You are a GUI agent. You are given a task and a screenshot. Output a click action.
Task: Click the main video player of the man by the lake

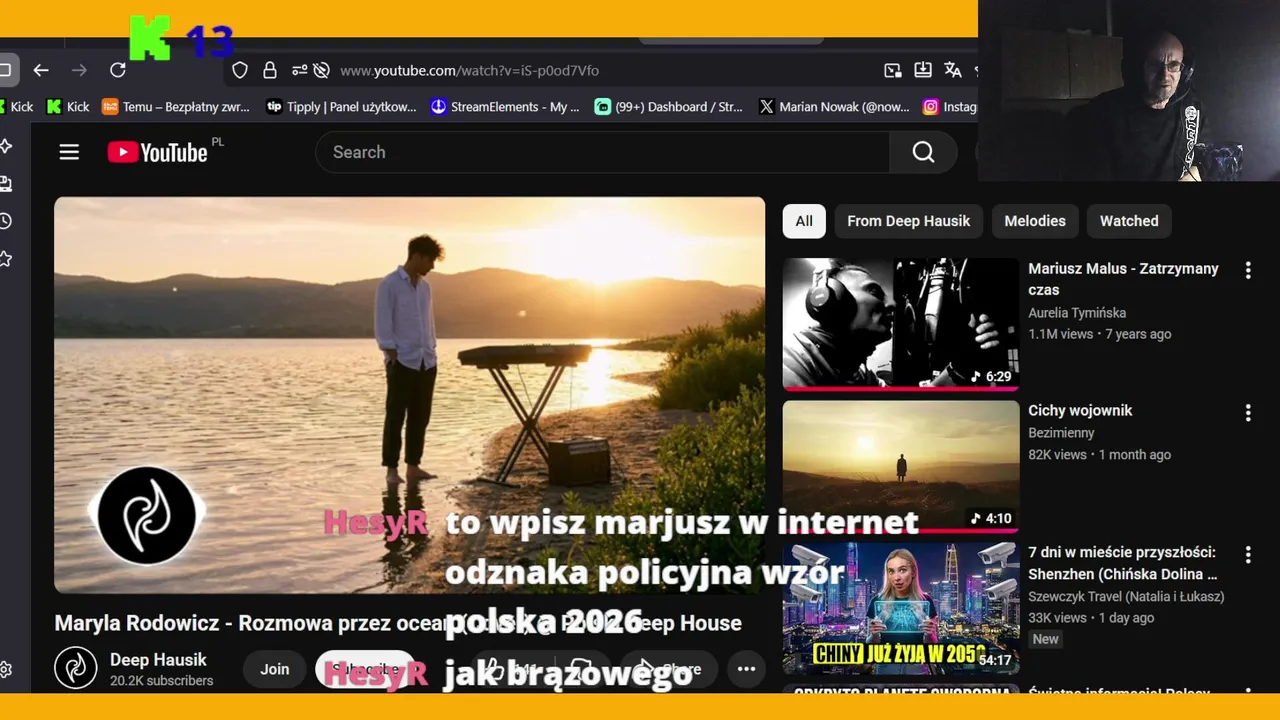409,395
